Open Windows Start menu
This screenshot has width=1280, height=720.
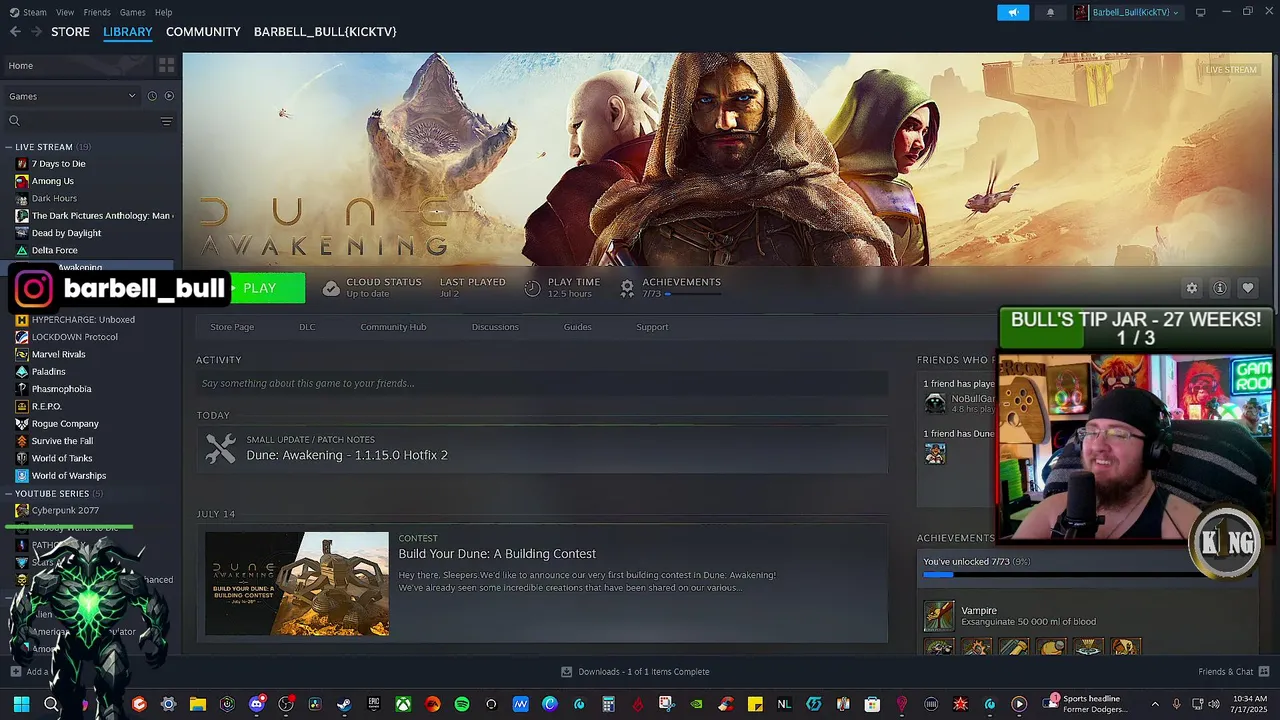pos(21,704)
